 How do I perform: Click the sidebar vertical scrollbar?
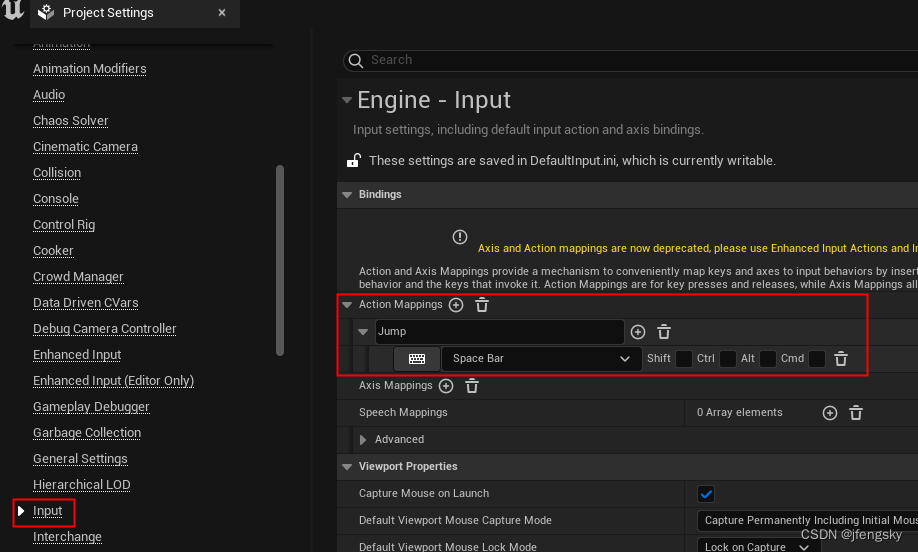280,260
